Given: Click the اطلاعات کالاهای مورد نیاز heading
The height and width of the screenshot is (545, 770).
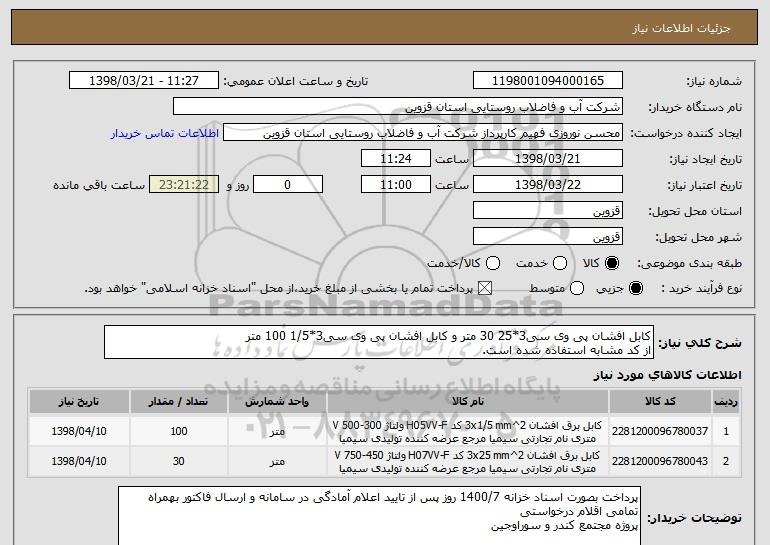Looking at the screenshot, I should tap(667, 375).
